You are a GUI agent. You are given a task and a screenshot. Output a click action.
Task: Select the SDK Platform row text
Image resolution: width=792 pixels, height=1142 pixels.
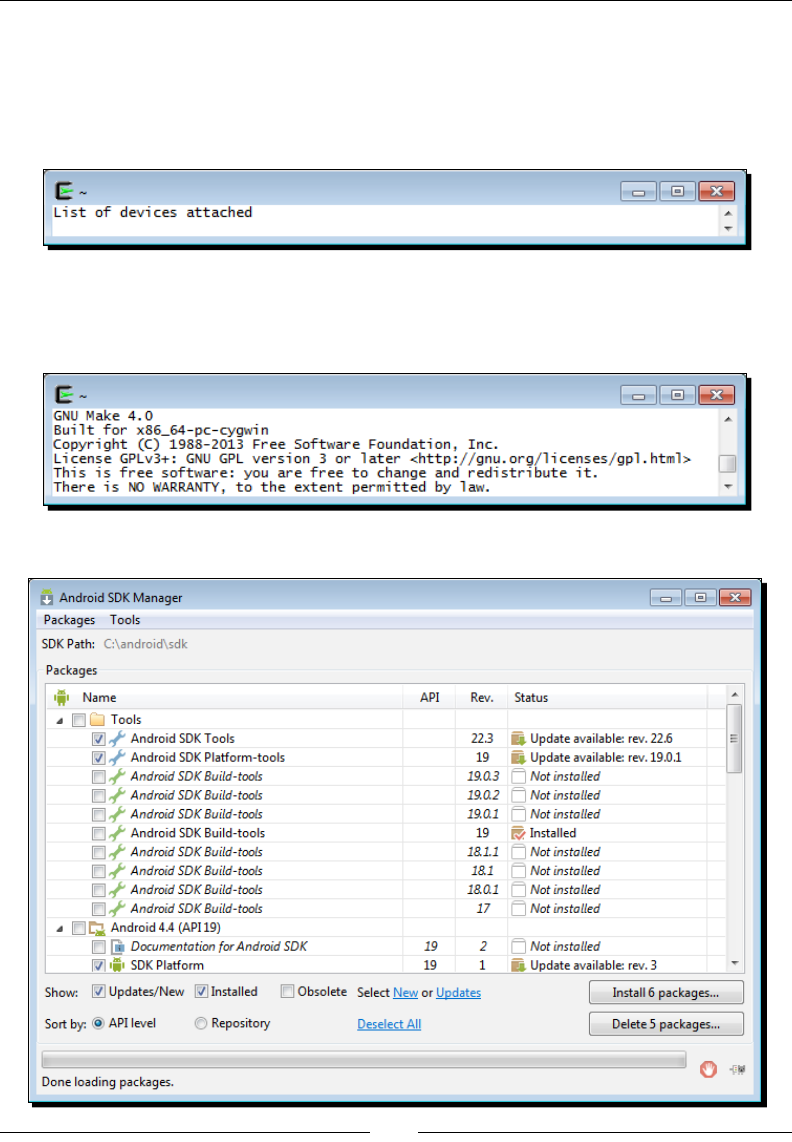[x=168, y=966]
